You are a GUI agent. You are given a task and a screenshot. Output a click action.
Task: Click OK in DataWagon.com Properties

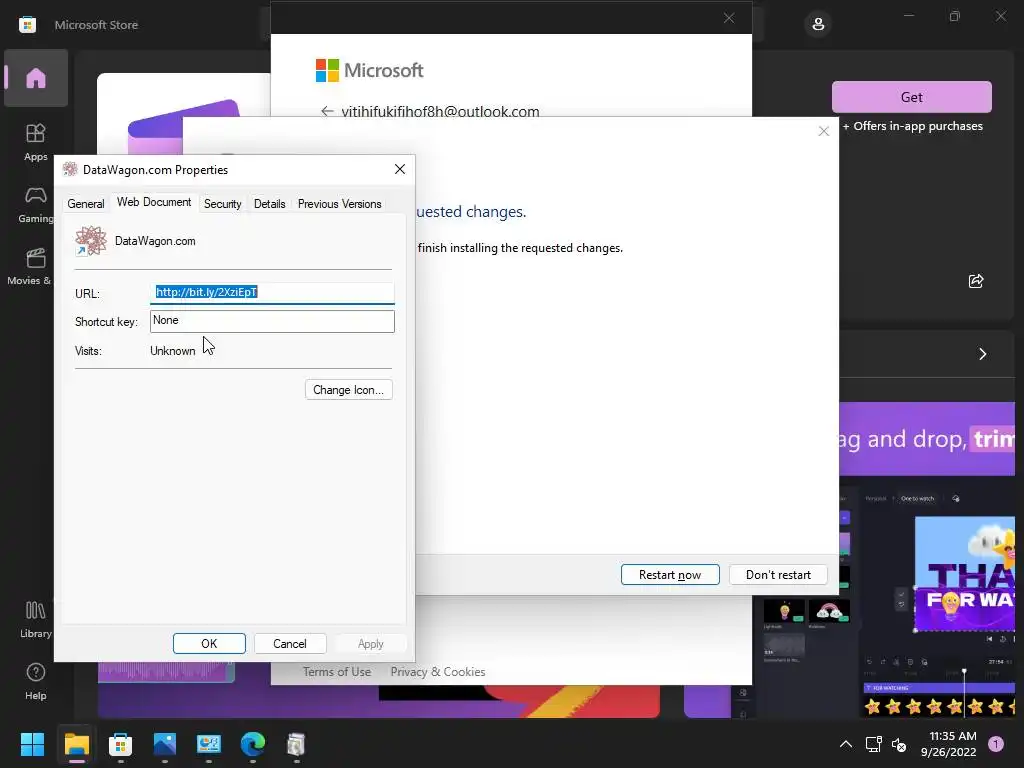(209, 643)
